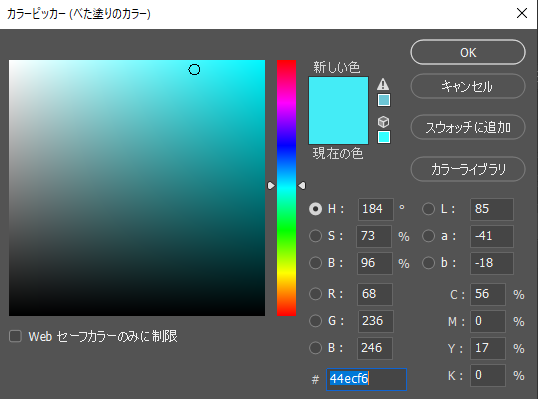
Task: Close the カラーピッカー dialog with the X
Action: coord(522,13)
